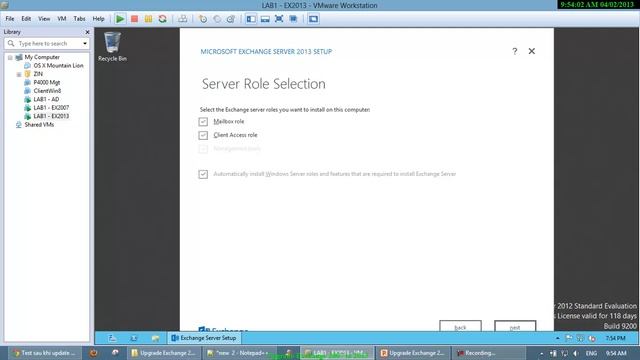Expand the ZIN folder node

(x=19, y=74)
